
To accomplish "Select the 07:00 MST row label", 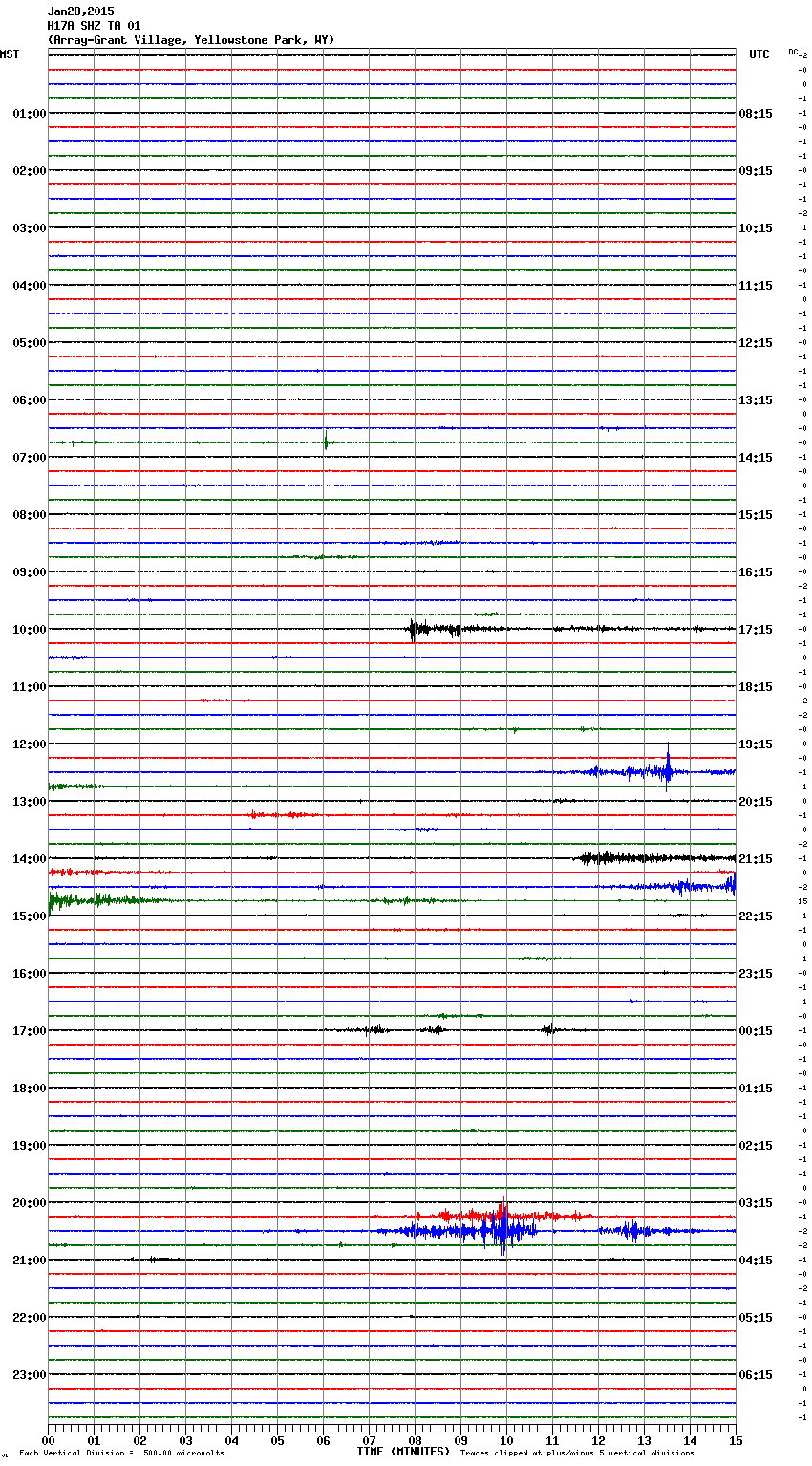I will click(30, 458).
